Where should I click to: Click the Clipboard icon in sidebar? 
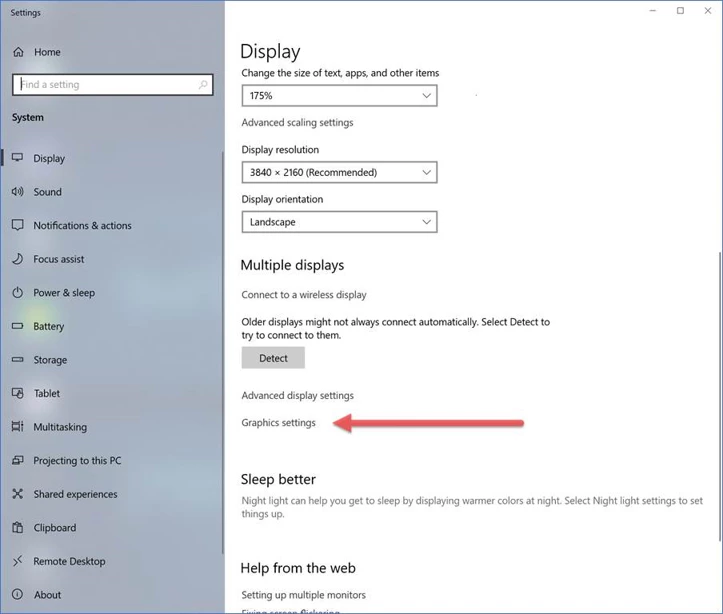click(18, 527)
